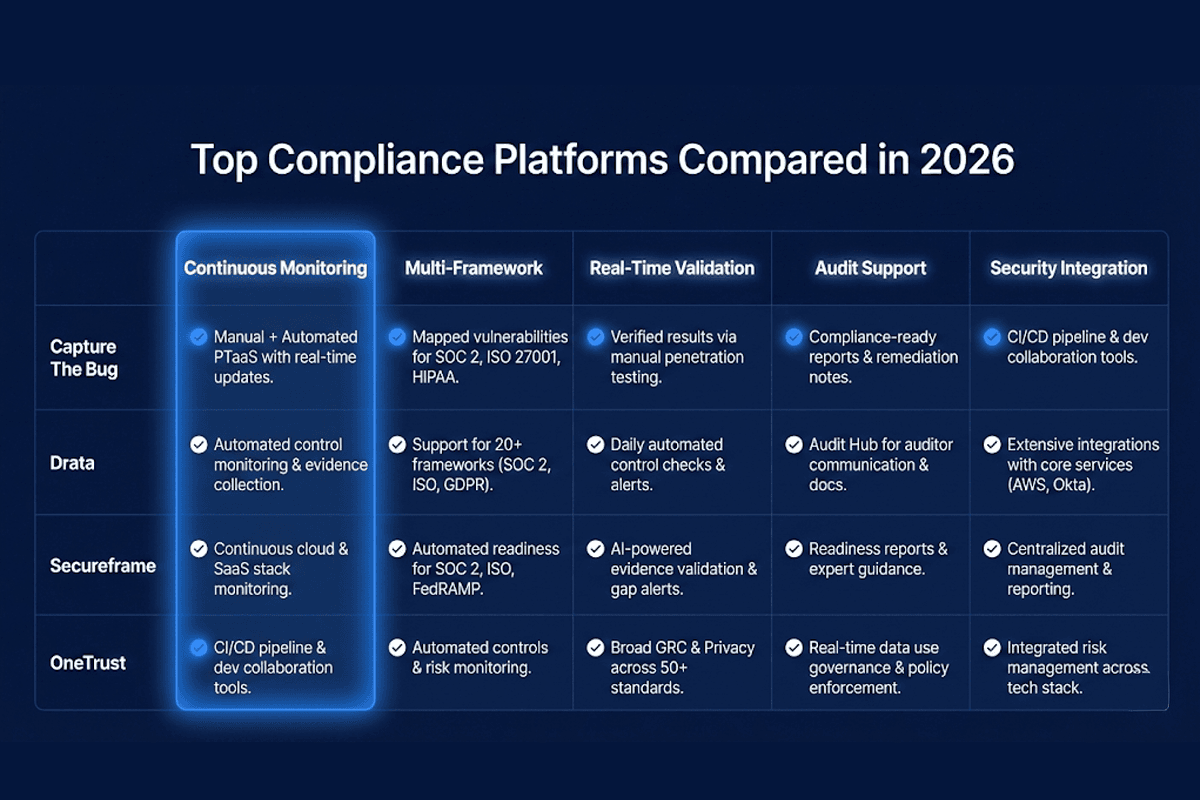Click the 'CI/CD pipeline' text in Capture The Bug row
Image resolution: width=1200 pixels, height=800 pixels.
1076,347
